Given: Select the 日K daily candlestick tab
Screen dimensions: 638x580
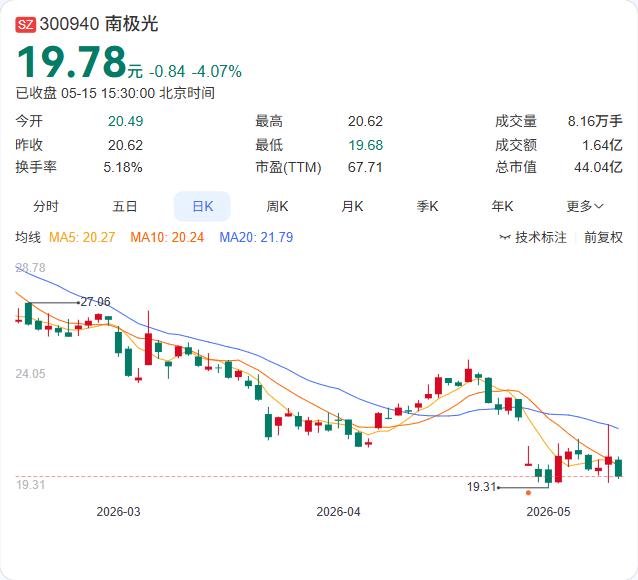Looking at the screenshot, I should (202, 206).
